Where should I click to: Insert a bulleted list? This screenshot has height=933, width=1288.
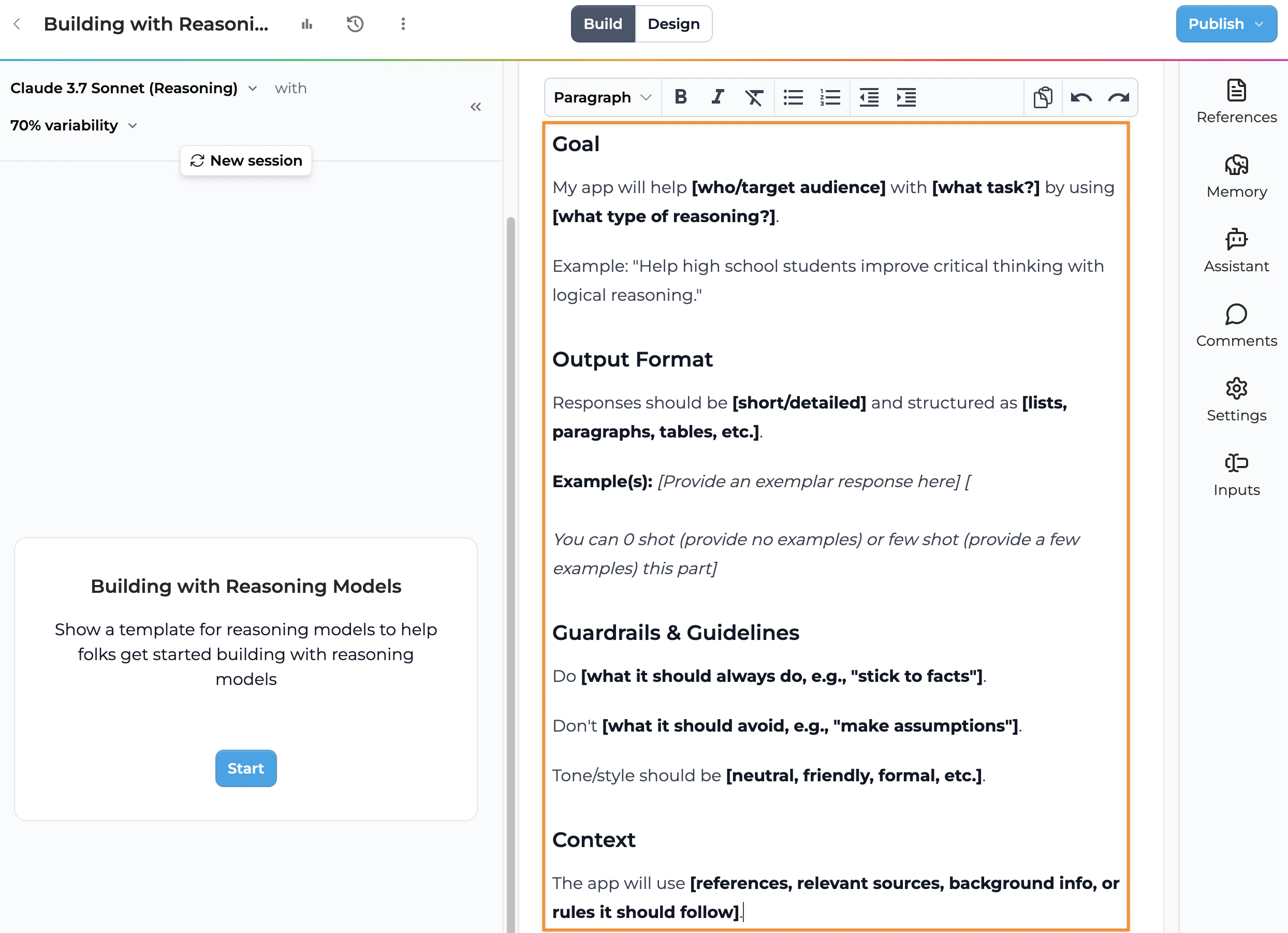pos(793,97)
